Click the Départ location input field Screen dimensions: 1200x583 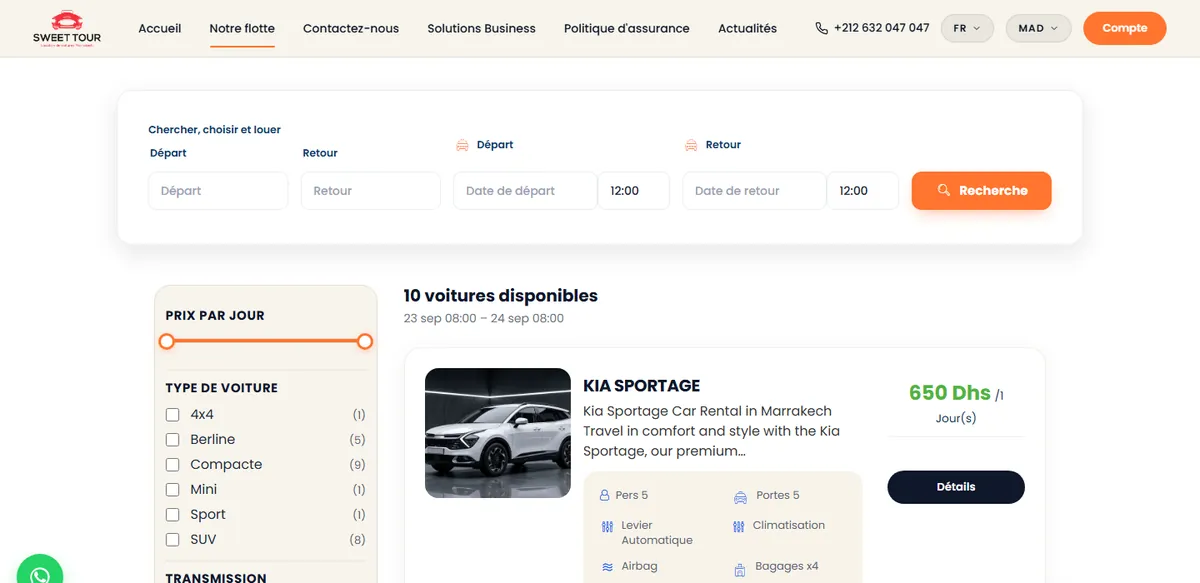[x=218, y=191]
